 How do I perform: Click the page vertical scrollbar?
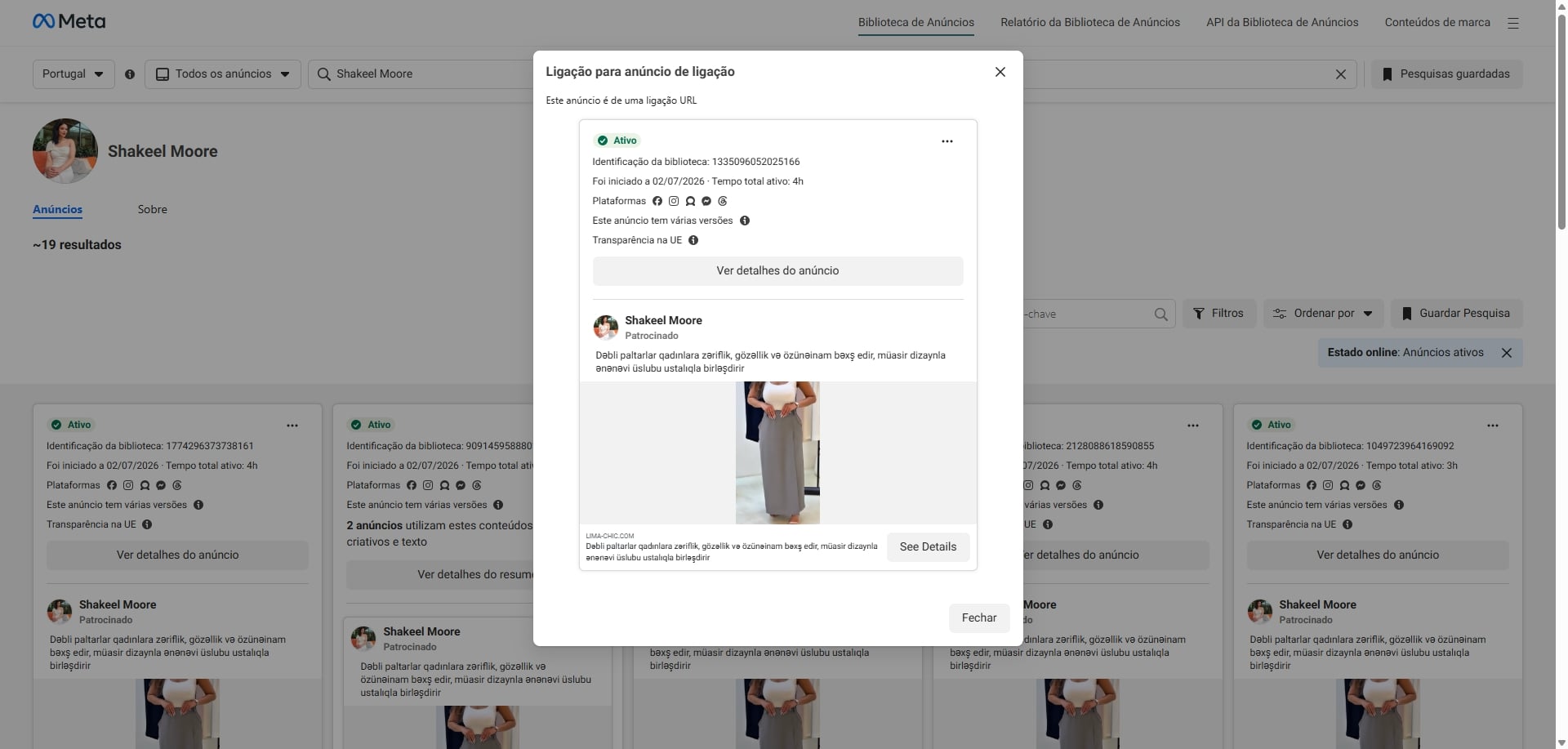[1561, 123]
